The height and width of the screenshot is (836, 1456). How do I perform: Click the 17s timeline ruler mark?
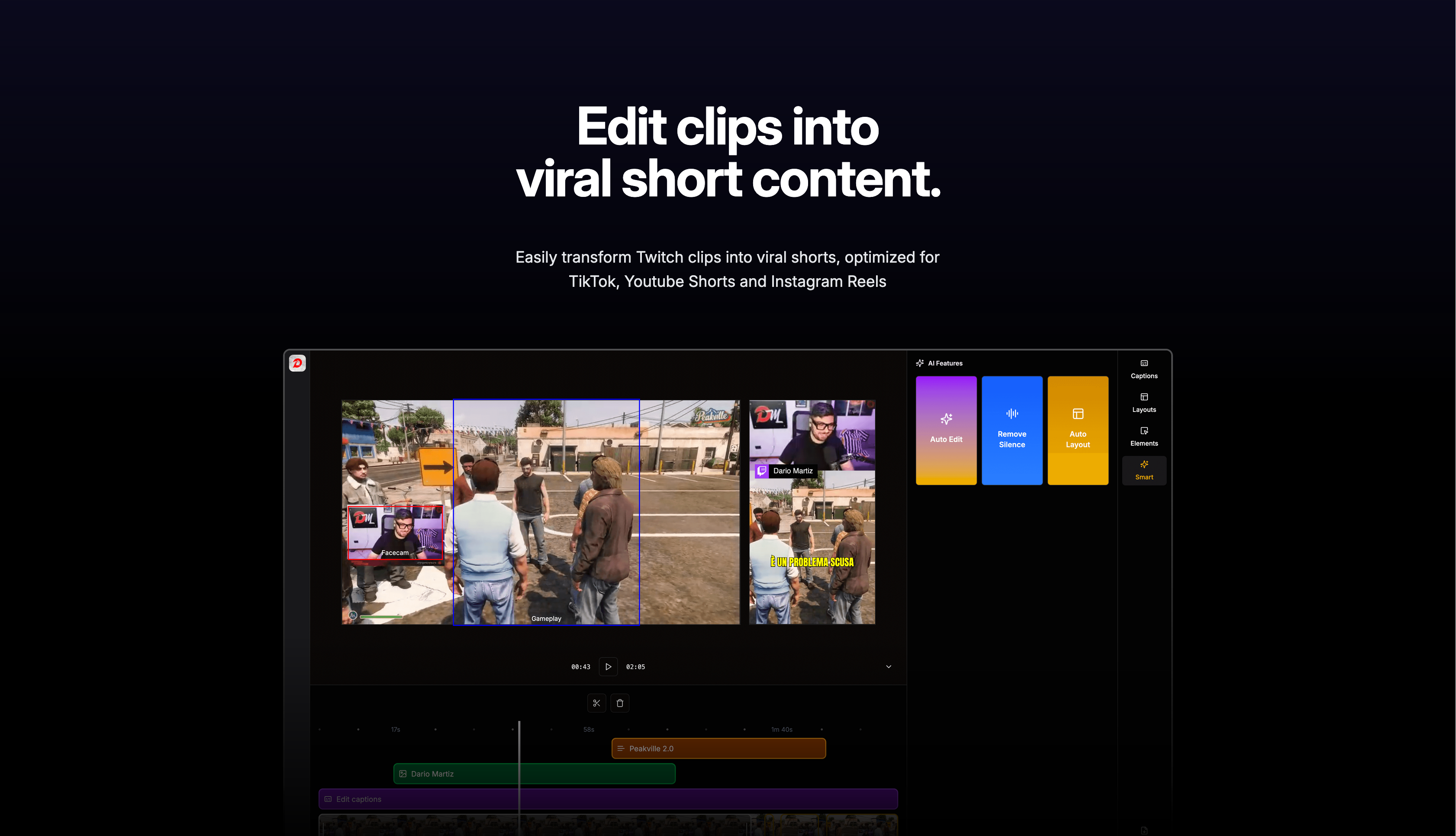click(x=396, y=729)
